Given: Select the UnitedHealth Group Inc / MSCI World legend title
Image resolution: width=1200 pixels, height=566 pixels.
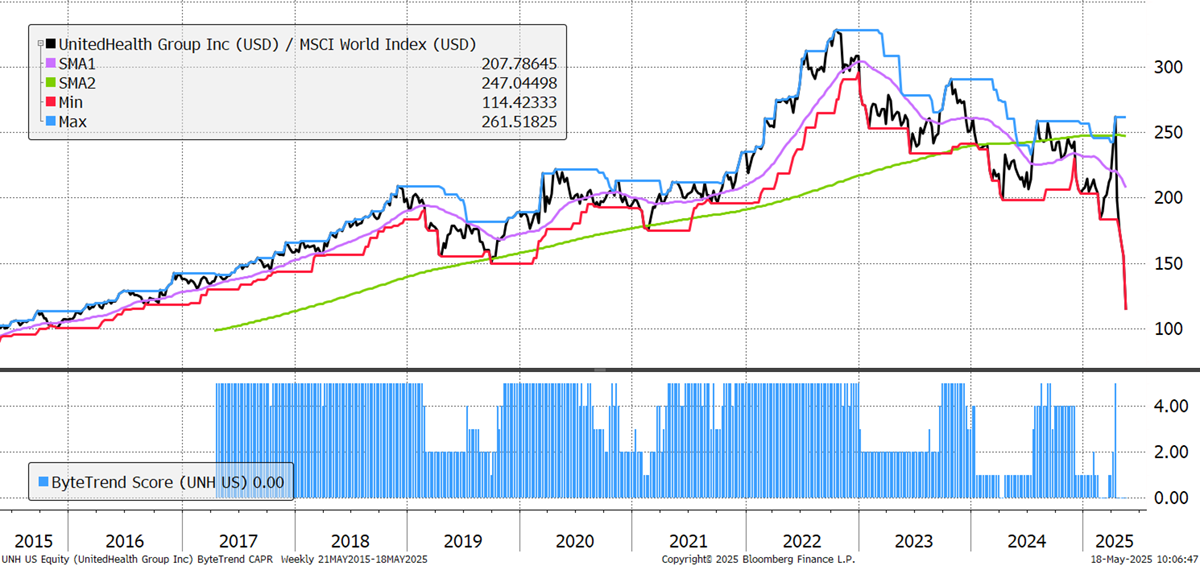Looking at the screenshot, I should pyautogui.click(x=266, y=44).
